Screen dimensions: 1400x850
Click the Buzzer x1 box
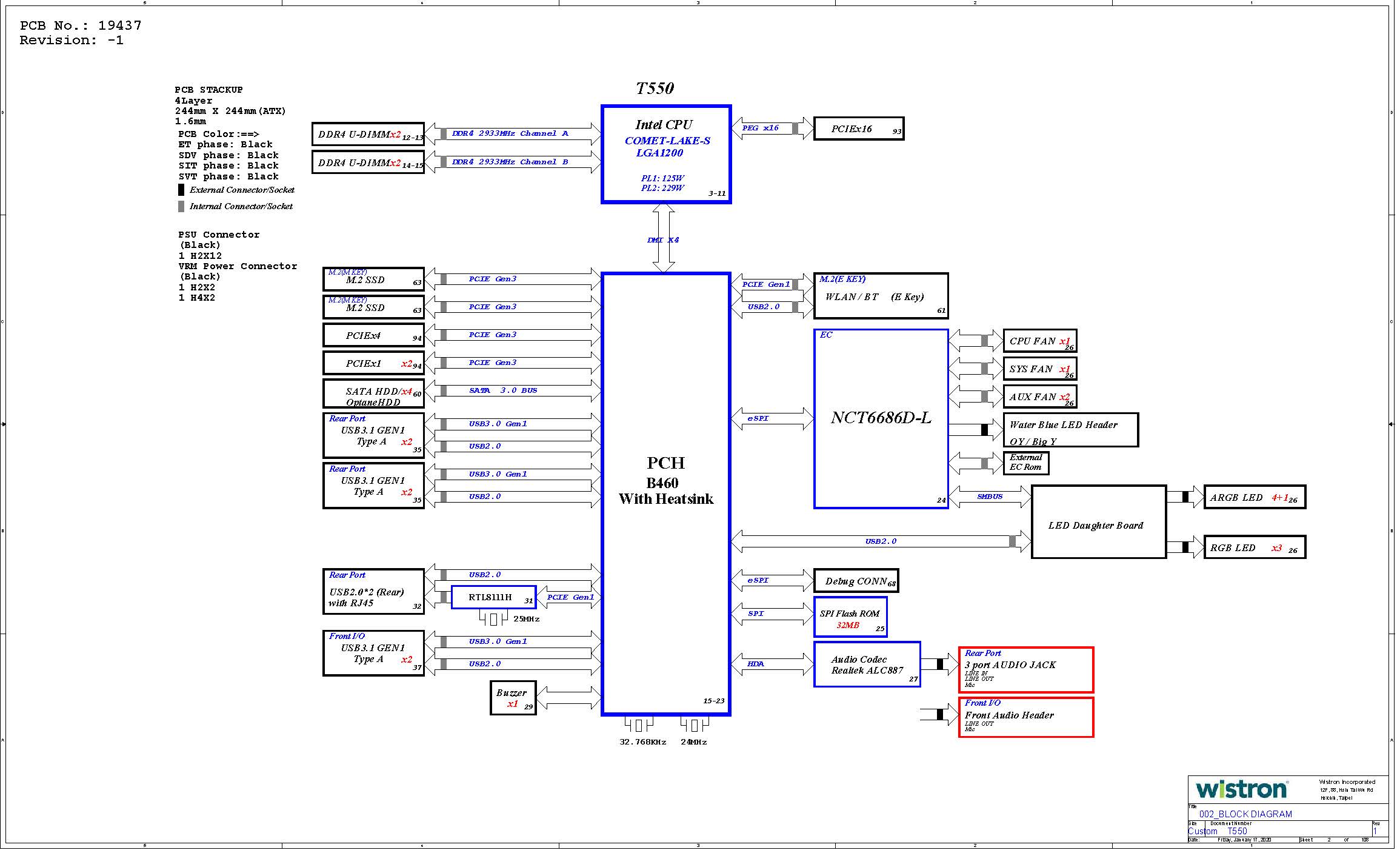[x=513, y=698]
